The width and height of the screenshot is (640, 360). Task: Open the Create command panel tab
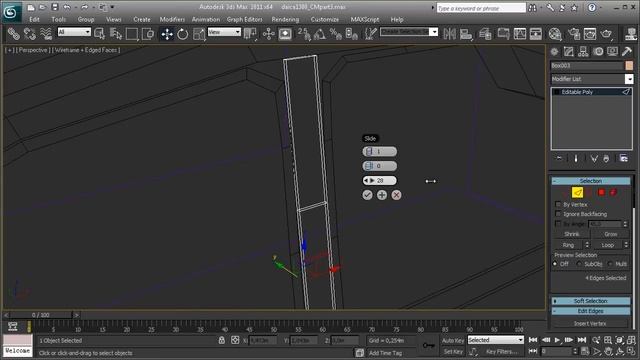[x=554, y=51]
